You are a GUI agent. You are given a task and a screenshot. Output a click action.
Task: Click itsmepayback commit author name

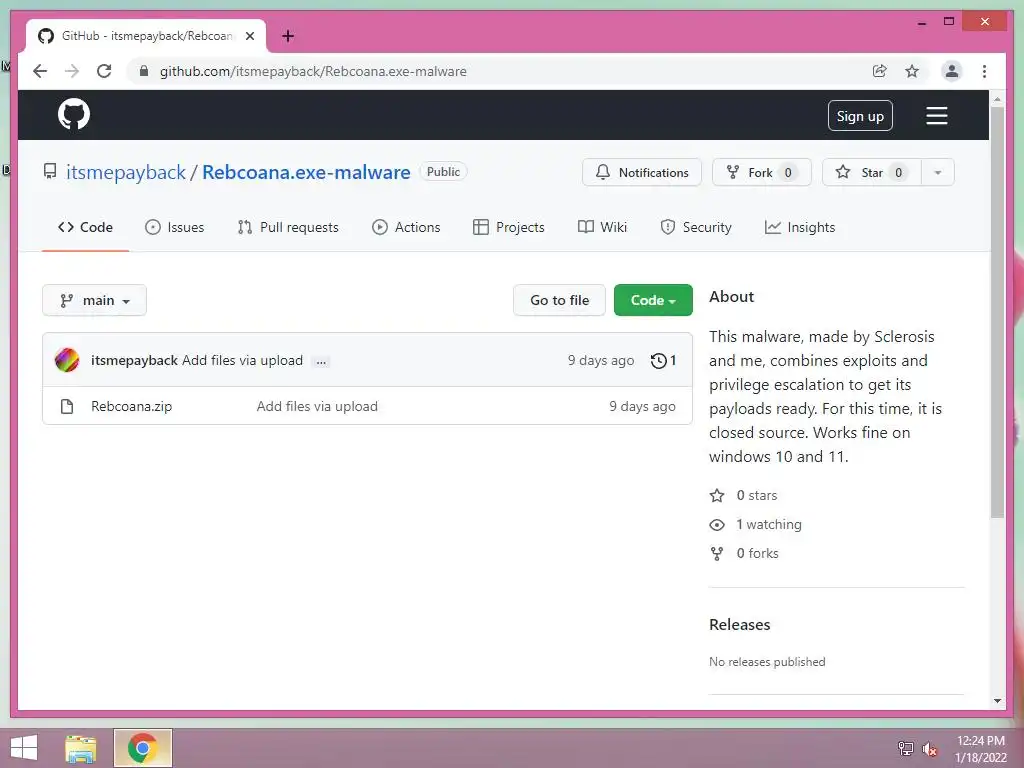pos(134,360)
